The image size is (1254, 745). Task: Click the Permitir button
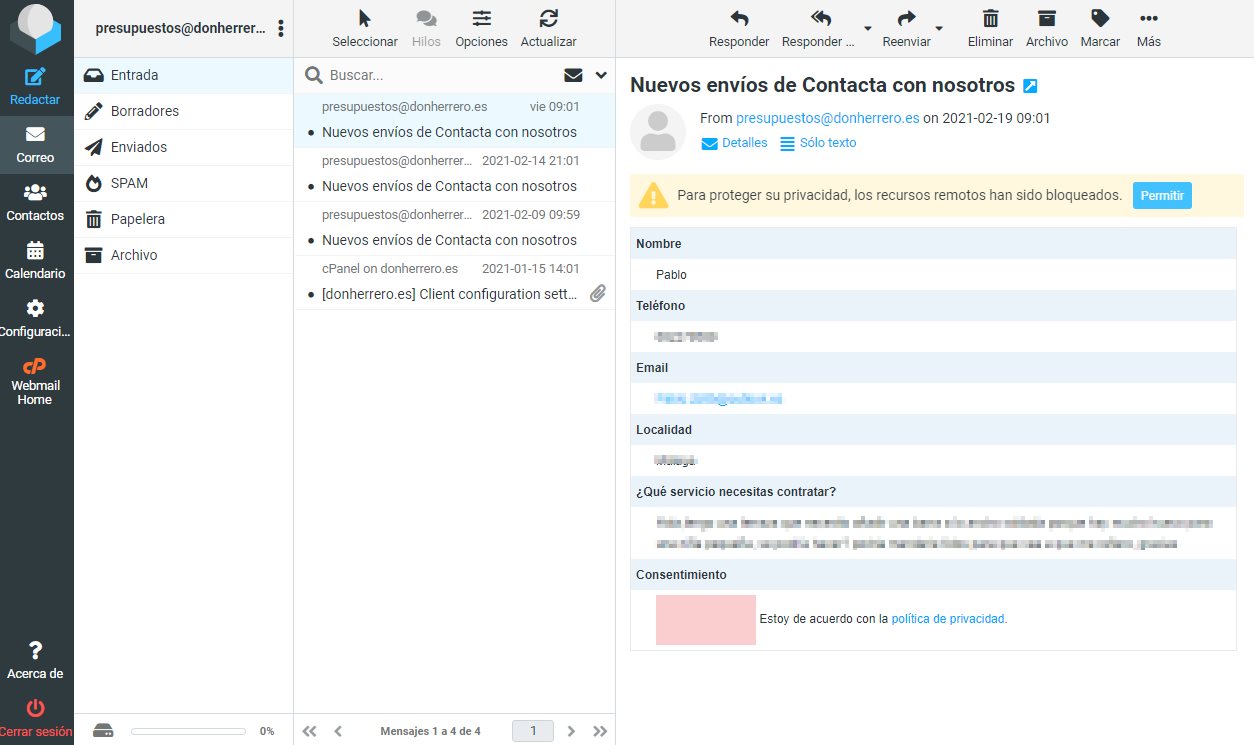[1161, 196]
